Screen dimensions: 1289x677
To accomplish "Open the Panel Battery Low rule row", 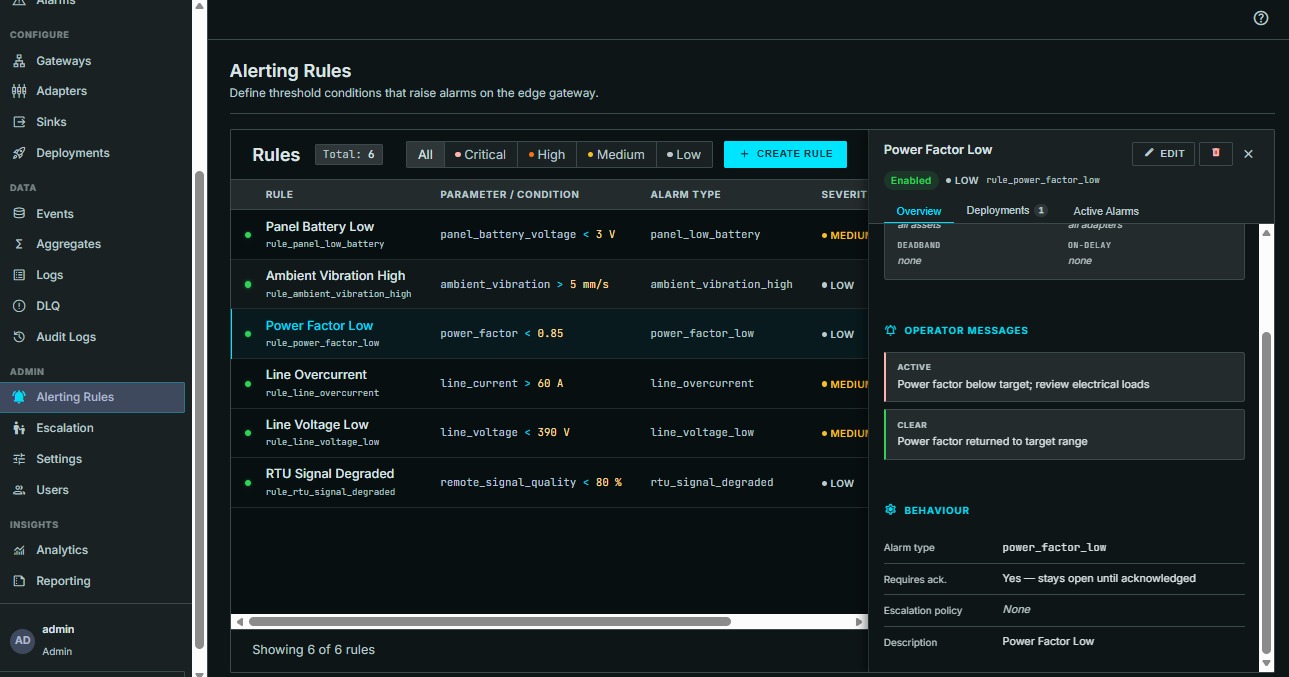I will [x=549, y=235].
